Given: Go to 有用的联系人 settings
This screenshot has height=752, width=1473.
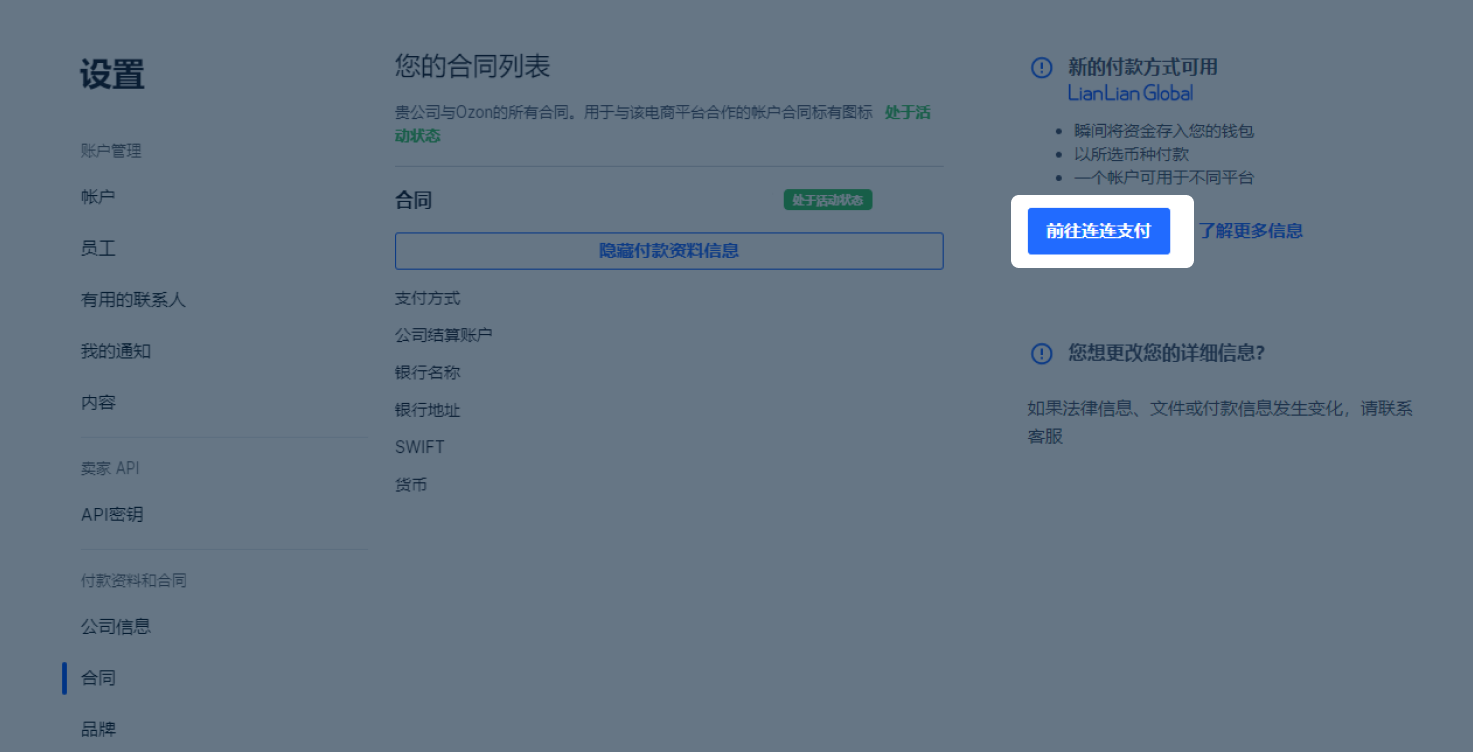Looking at the screenshot, I should point(133,299).
